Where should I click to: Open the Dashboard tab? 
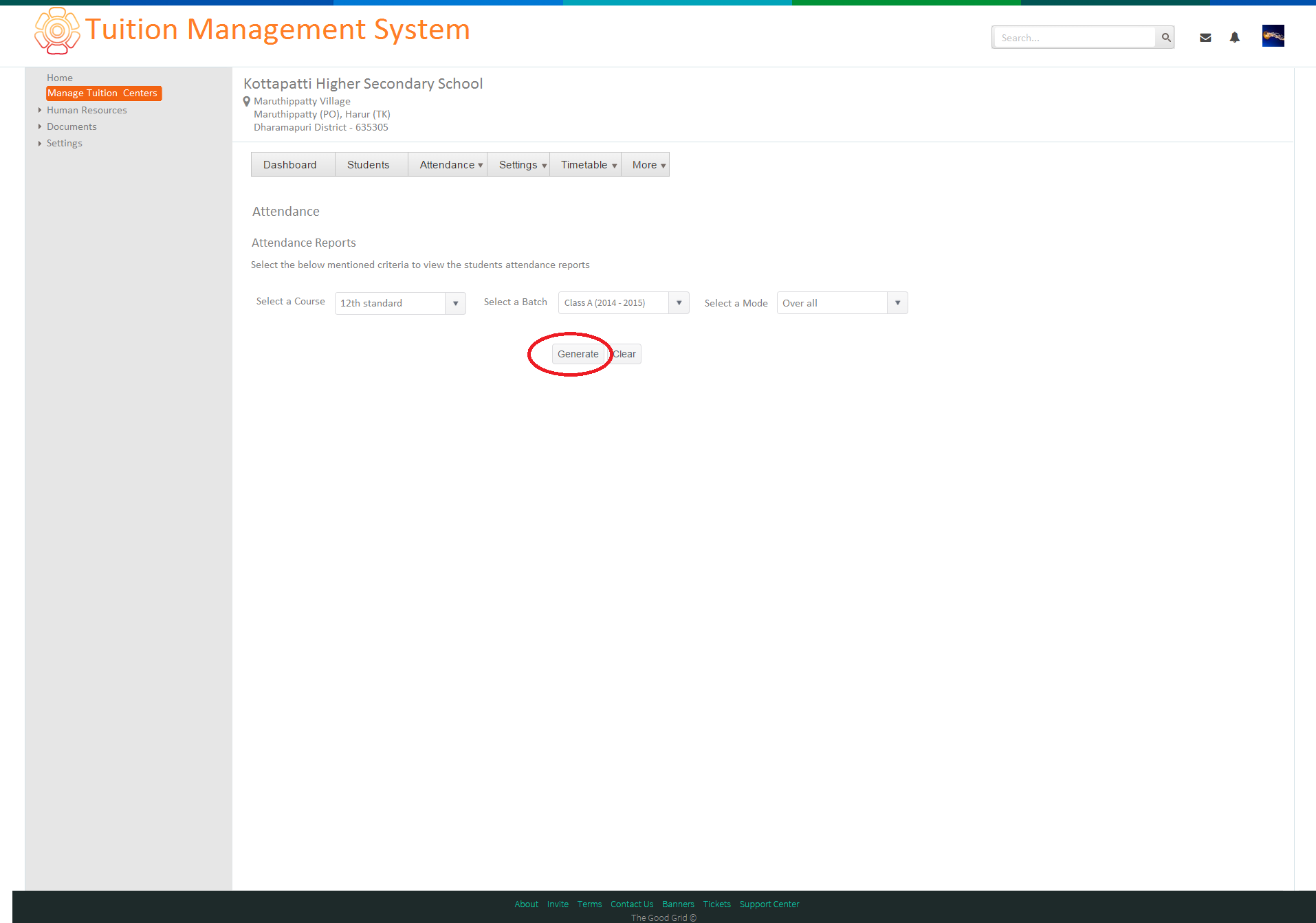pyautogui.click(x=293, y=164)
